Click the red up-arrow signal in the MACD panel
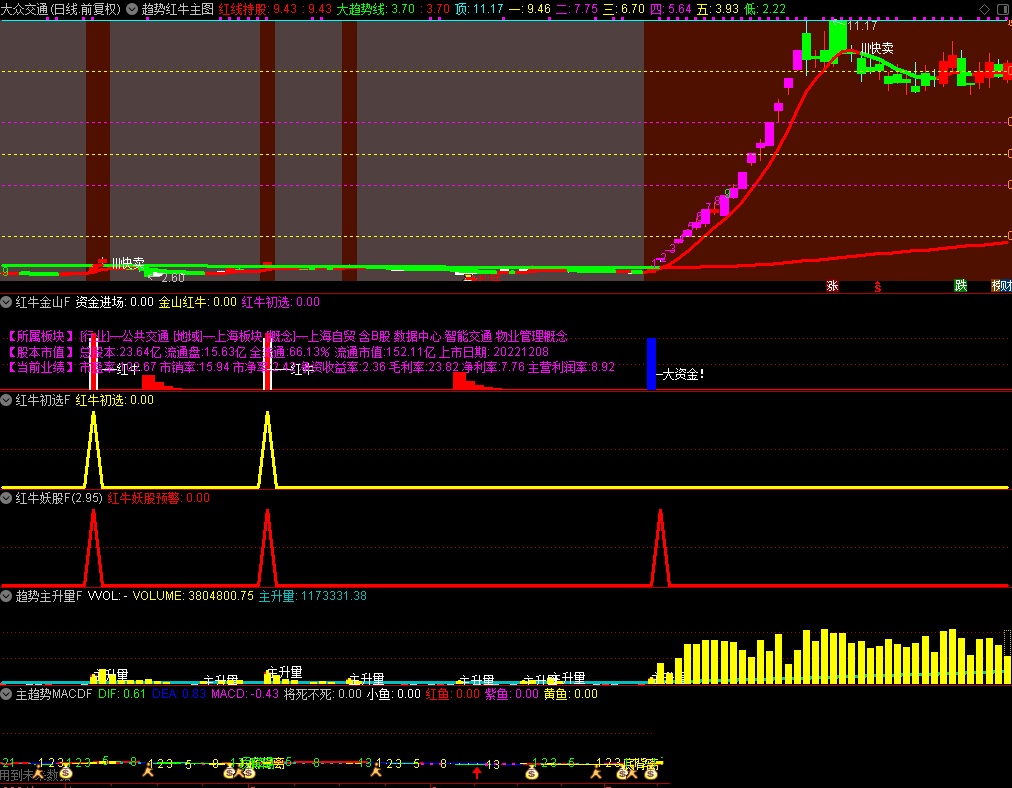 coord(477,773)
